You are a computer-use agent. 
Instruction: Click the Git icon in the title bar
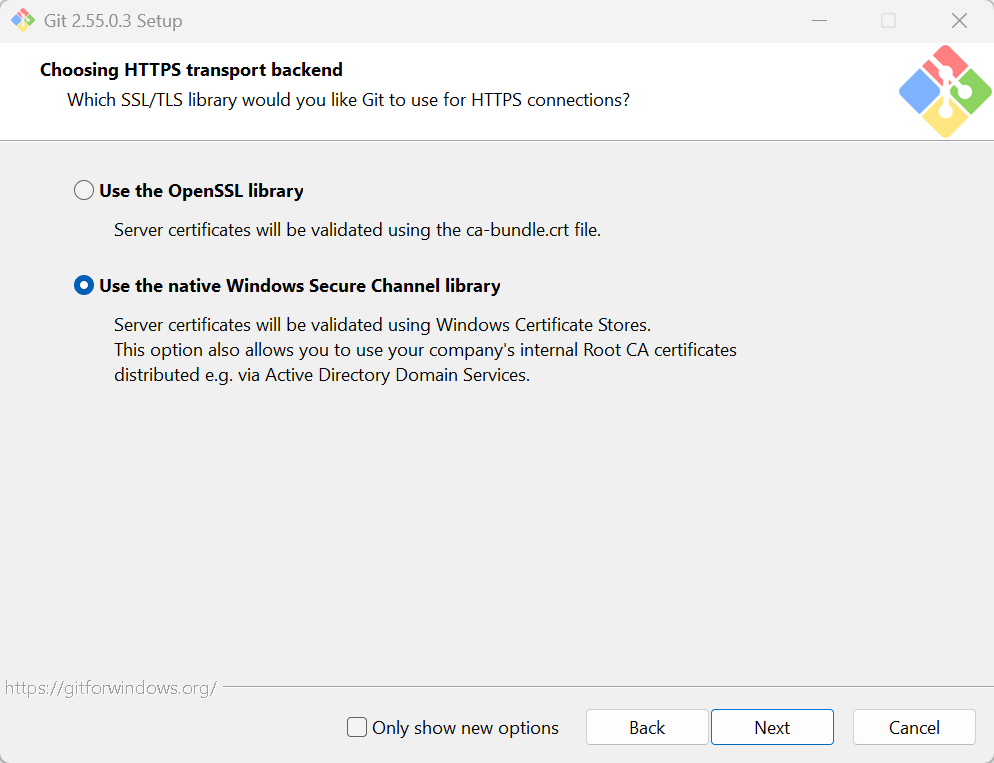23,20
